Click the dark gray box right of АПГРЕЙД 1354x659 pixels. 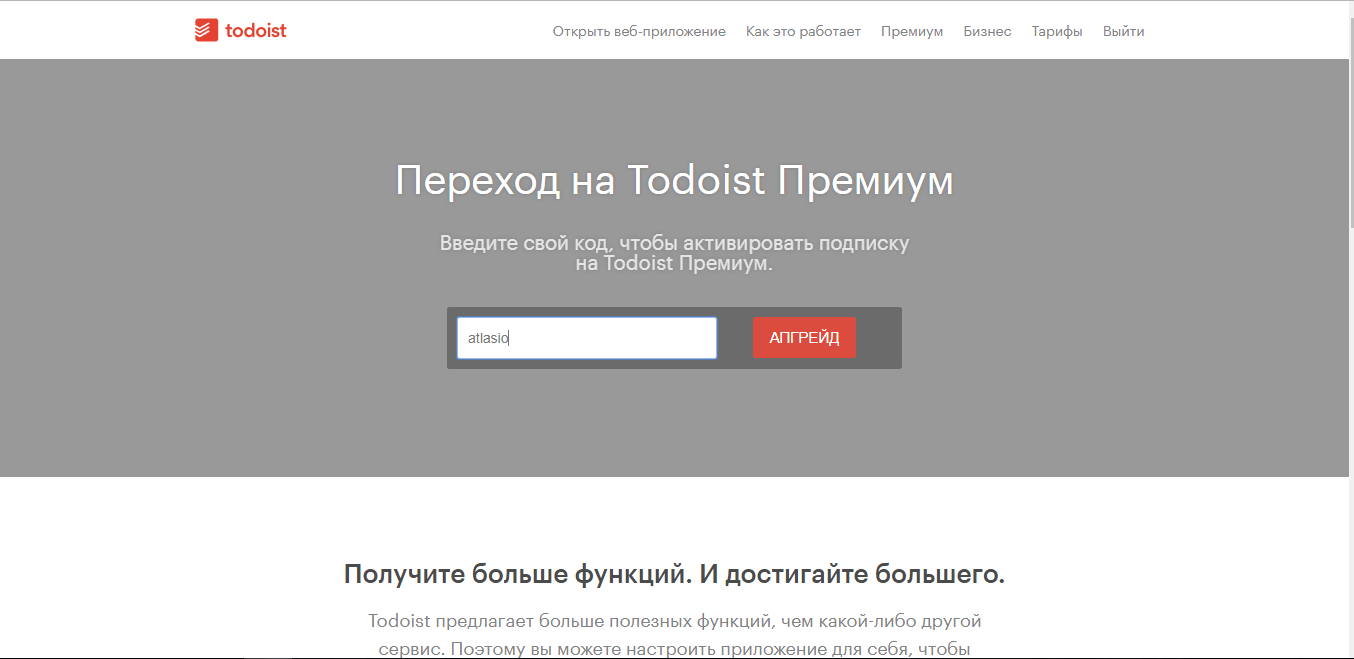pos(878,338)
